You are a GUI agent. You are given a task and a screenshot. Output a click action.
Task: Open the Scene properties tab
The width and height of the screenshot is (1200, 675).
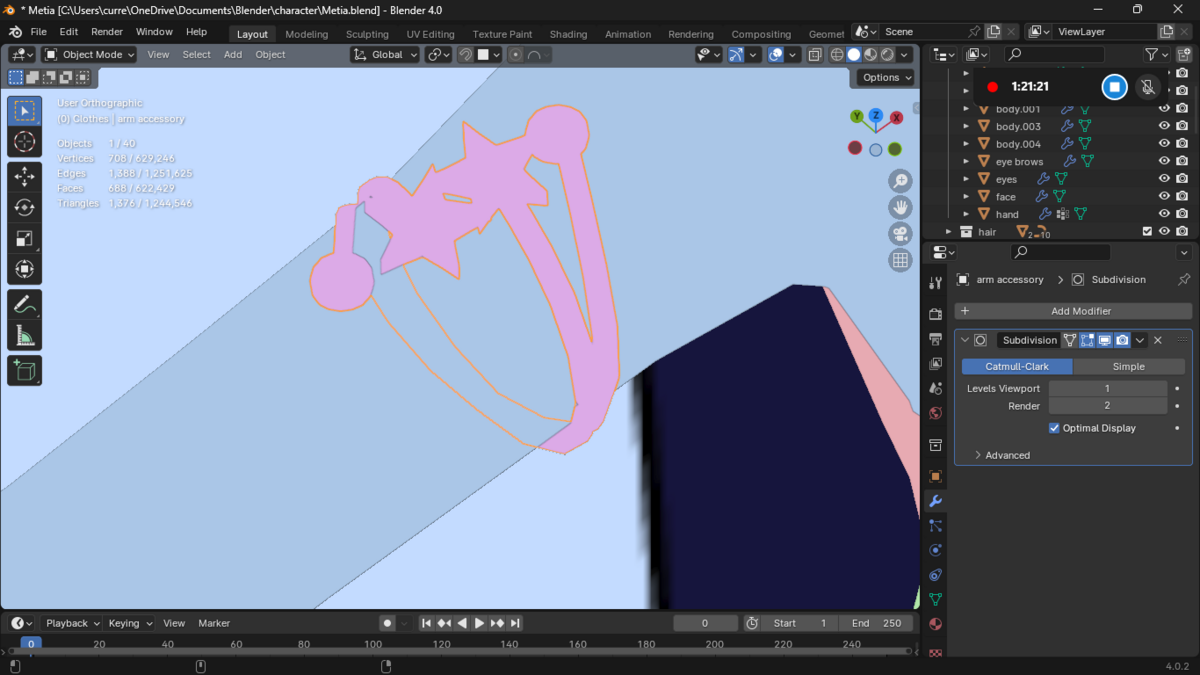[x=935, y=388]
